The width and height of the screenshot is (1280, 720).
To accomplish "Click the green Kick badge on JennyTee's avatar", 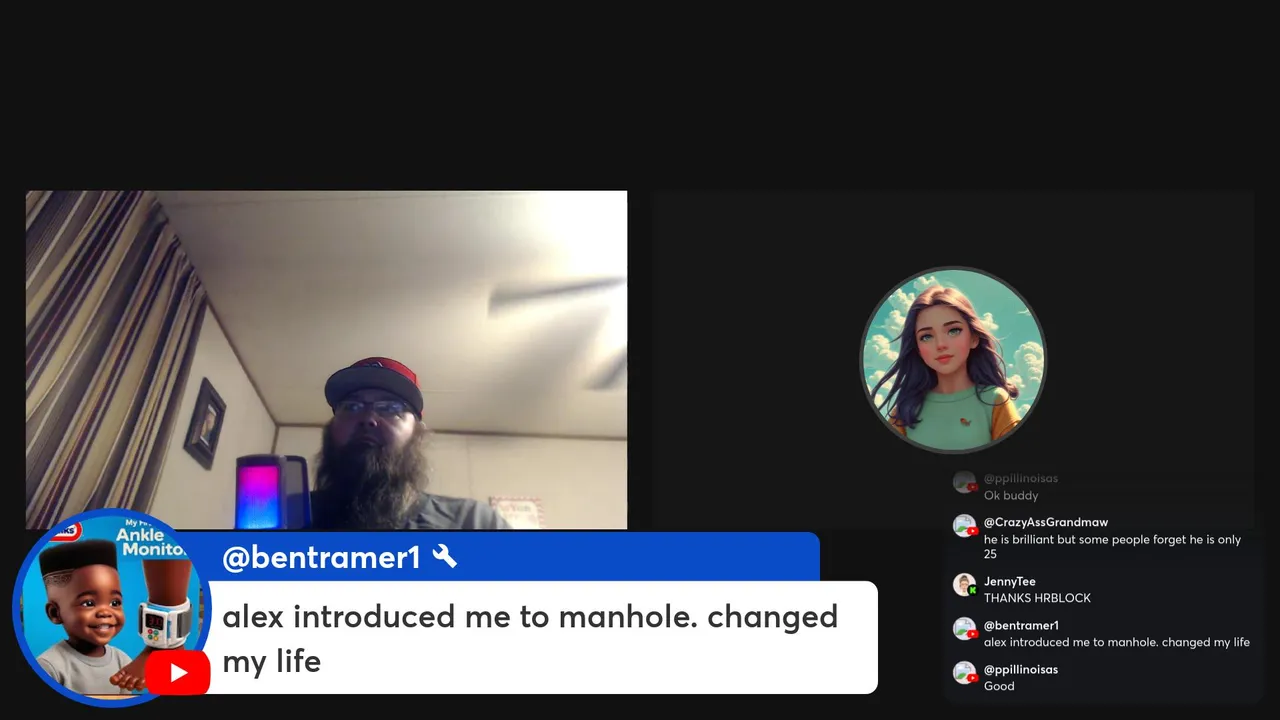I will point(972,591).
